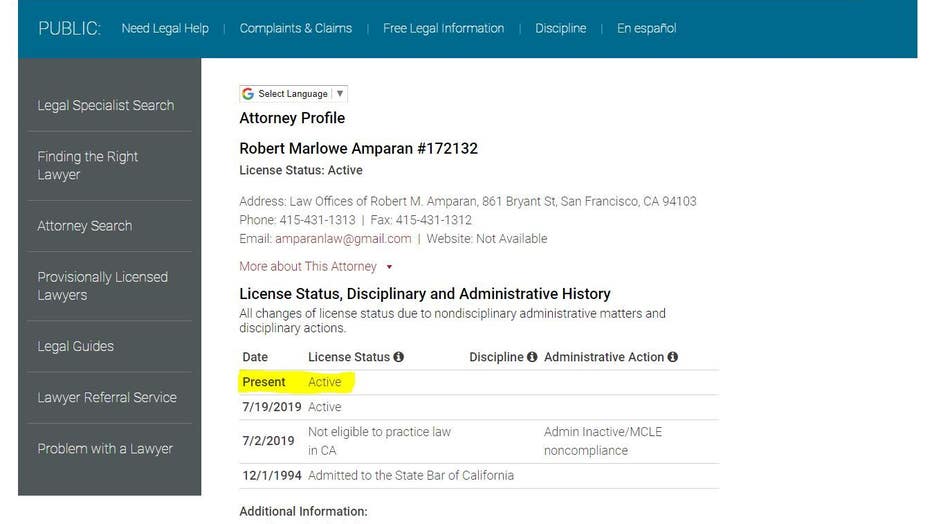The width and height of the screenshot is (932, 524).
Task: Click the Administrative Action info icon
Action: pyautogui.click(x=672, y=357)
